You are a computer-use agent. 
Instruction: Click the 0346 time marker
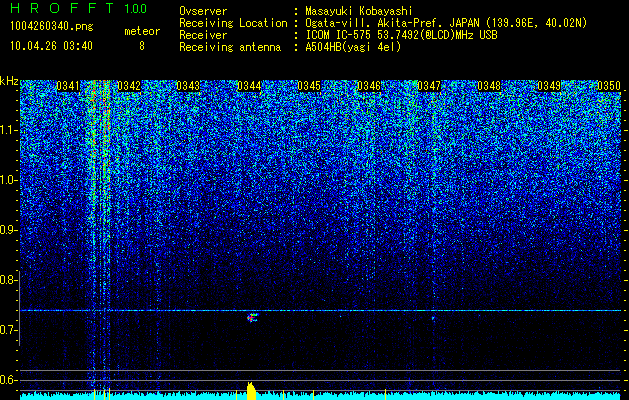coord(369,86)
